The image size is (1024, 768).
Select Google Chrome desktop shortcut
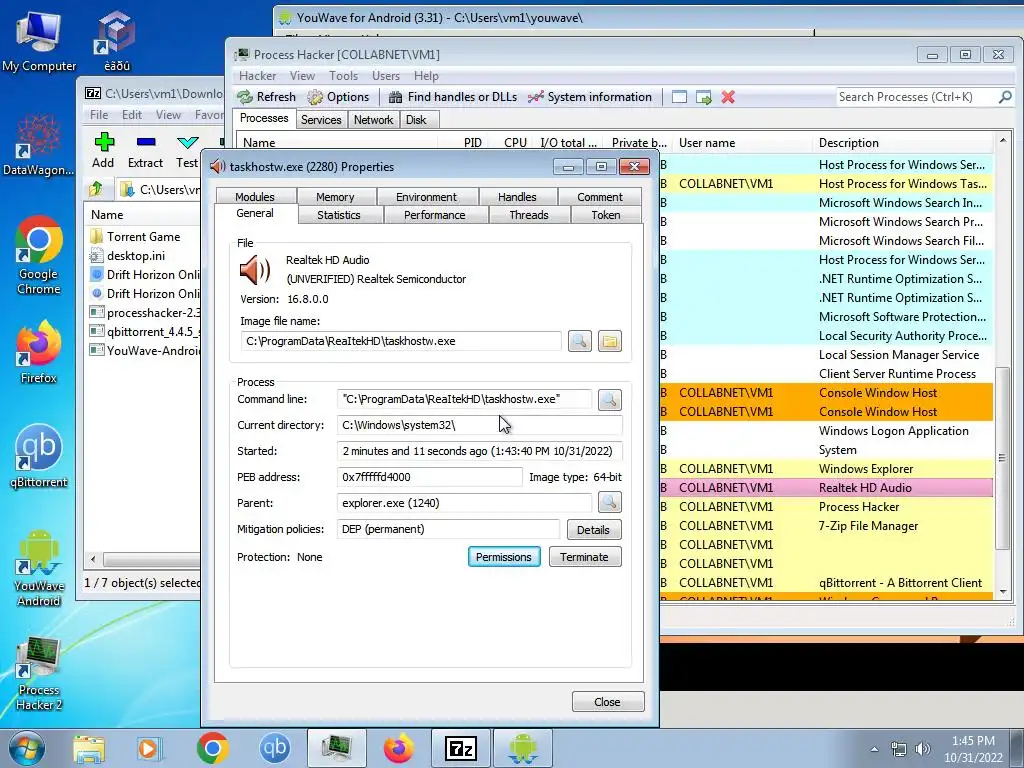[x=39, y=255]
